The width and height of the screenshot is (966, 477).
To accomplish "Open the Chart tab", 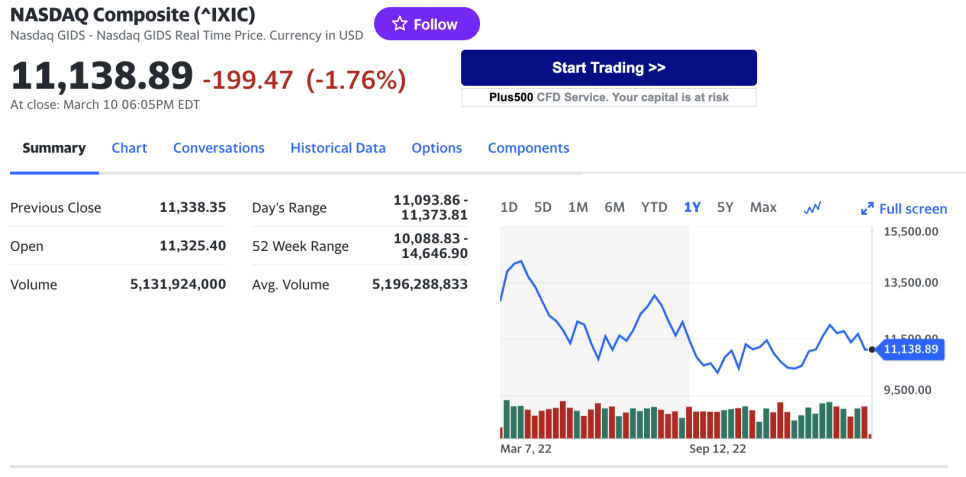I will 129,148.
